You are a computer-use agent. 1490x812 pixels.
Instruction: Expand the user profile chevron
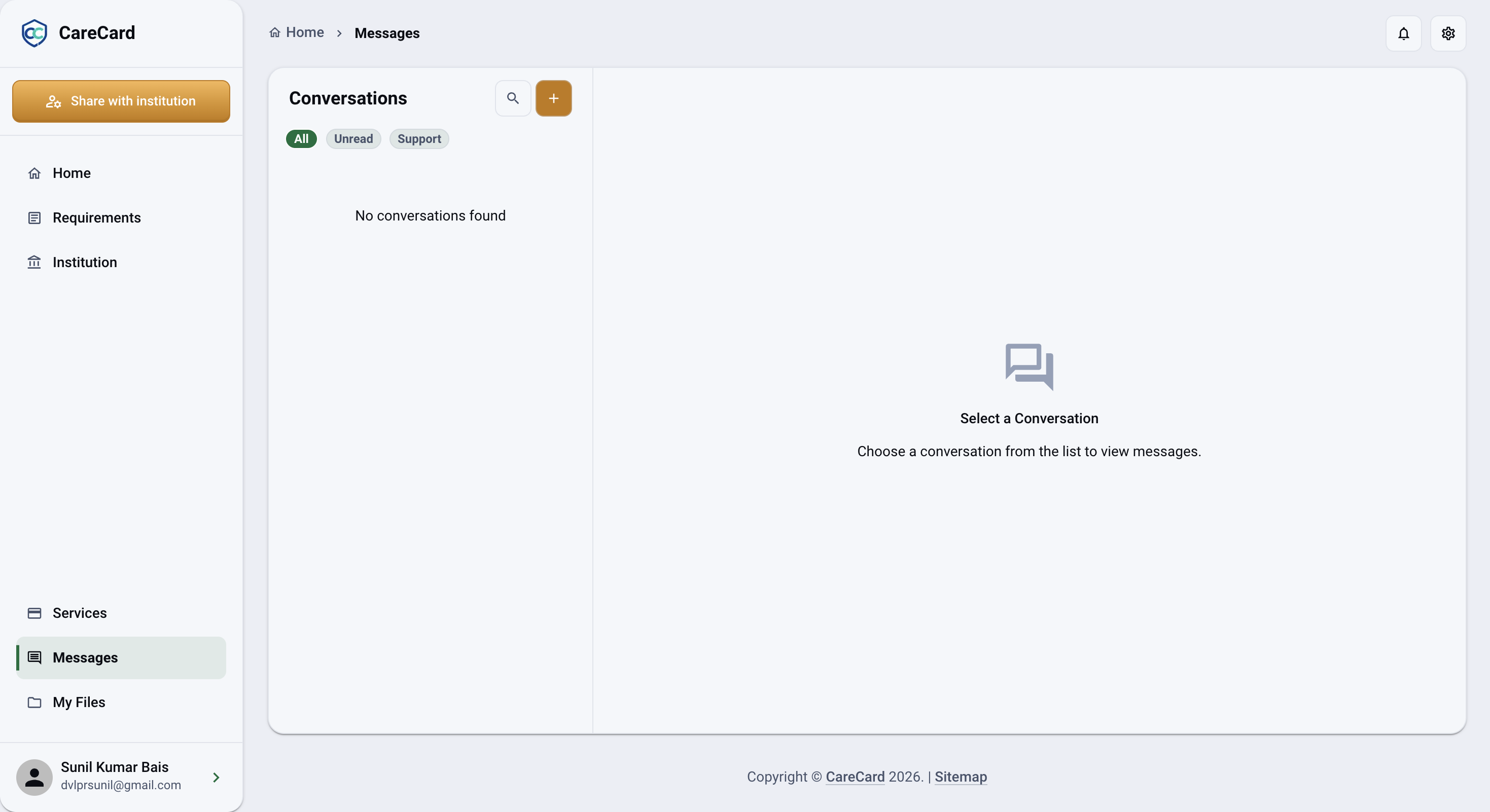pyautogui.click(x=217, y=778)
